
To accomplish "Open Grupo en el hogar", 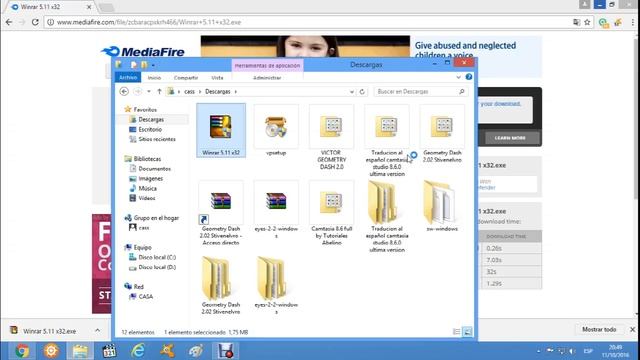I will point(156,218).
